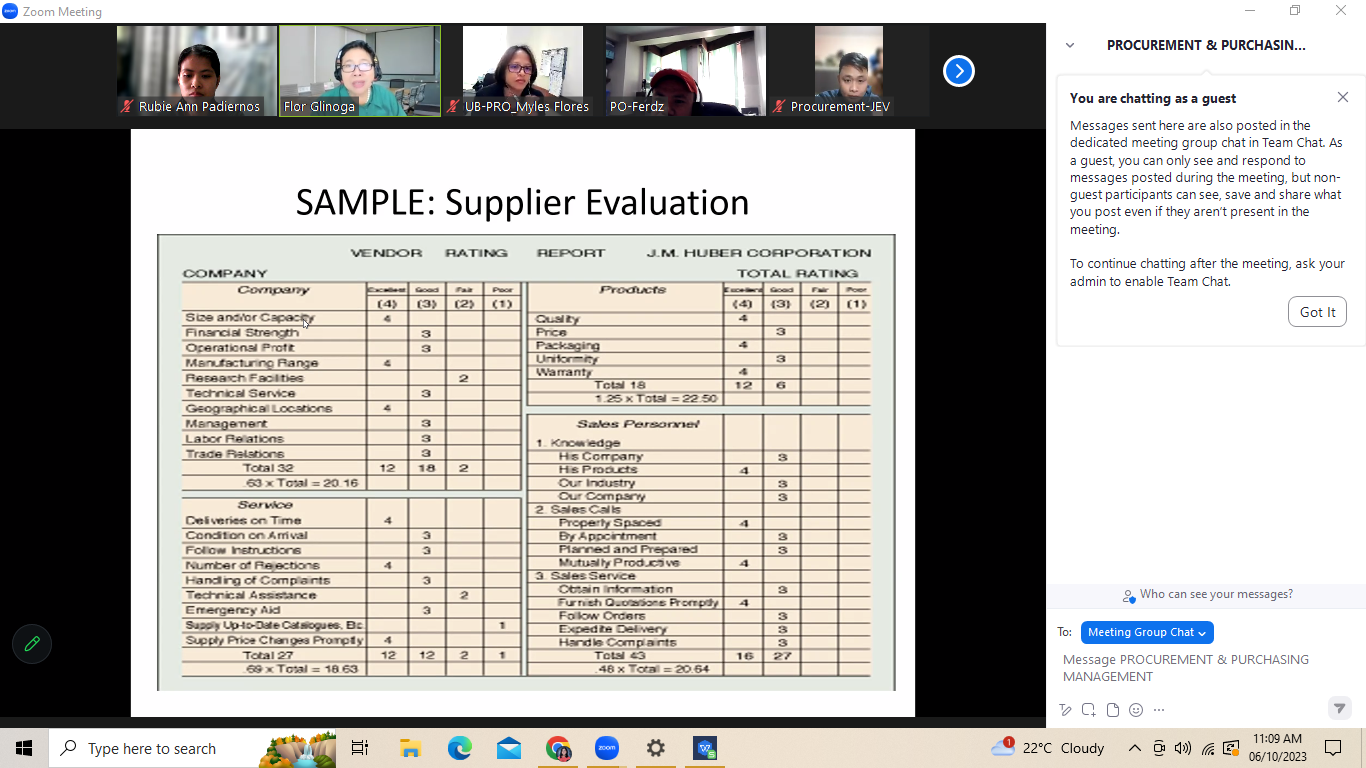Screen dimensions: 1366x768
Task: Dismiss the guest chat notice with X
Action: (1342, 98)
